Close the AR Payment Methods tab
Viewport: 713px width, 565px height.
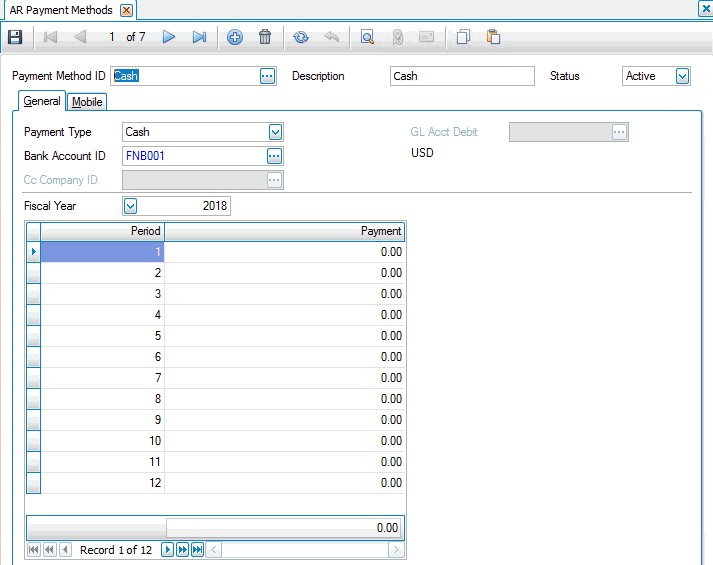click(126, 10)
